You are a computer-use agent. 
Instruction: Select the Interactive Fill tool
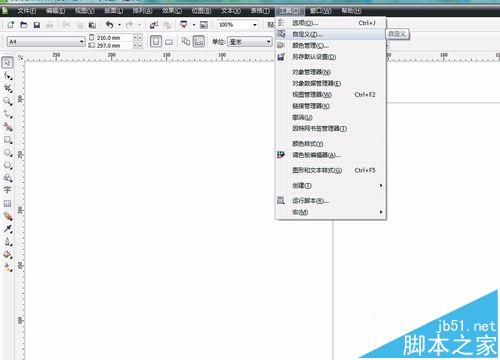(x=8, y=267)
